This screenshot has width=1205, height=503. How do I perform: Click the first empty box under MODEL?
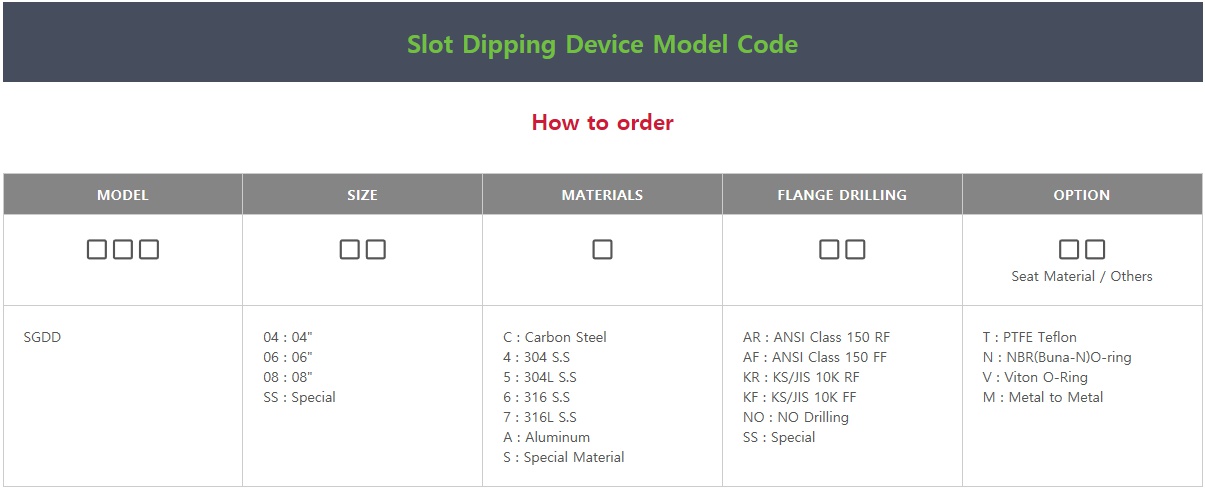click(x=97, y=250)
